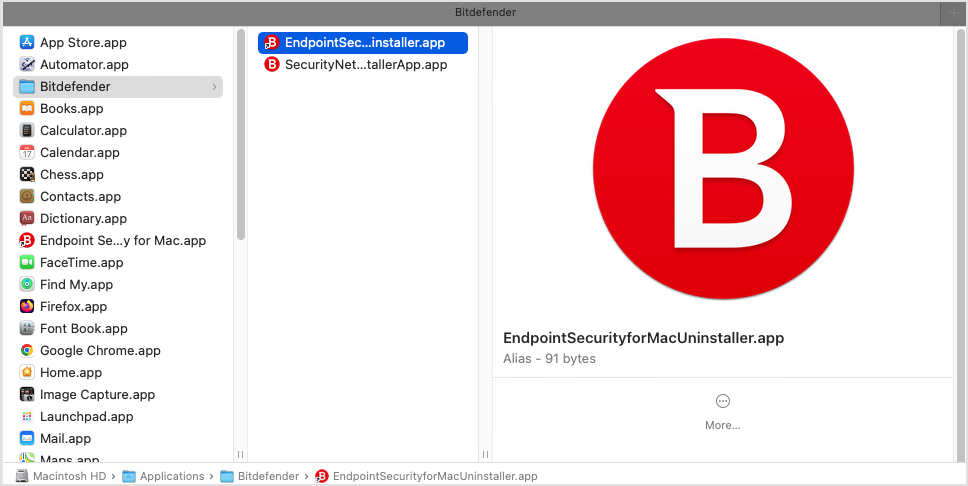Open the More... actions label

pos(722,425)
